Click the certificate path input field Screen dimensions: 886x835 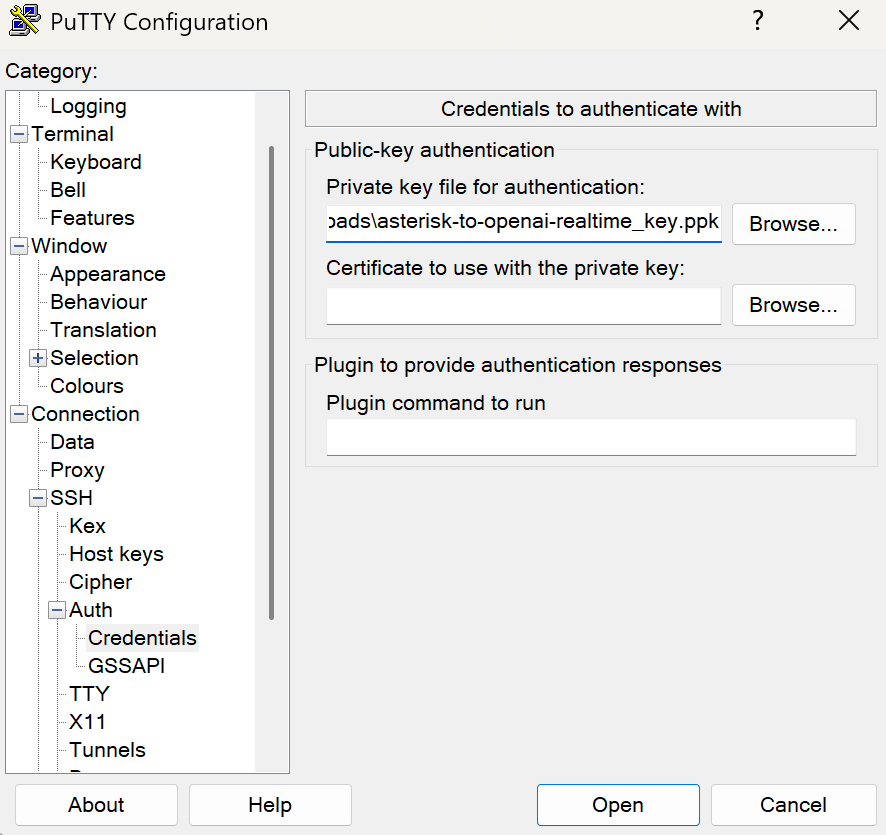pos(523,306)
